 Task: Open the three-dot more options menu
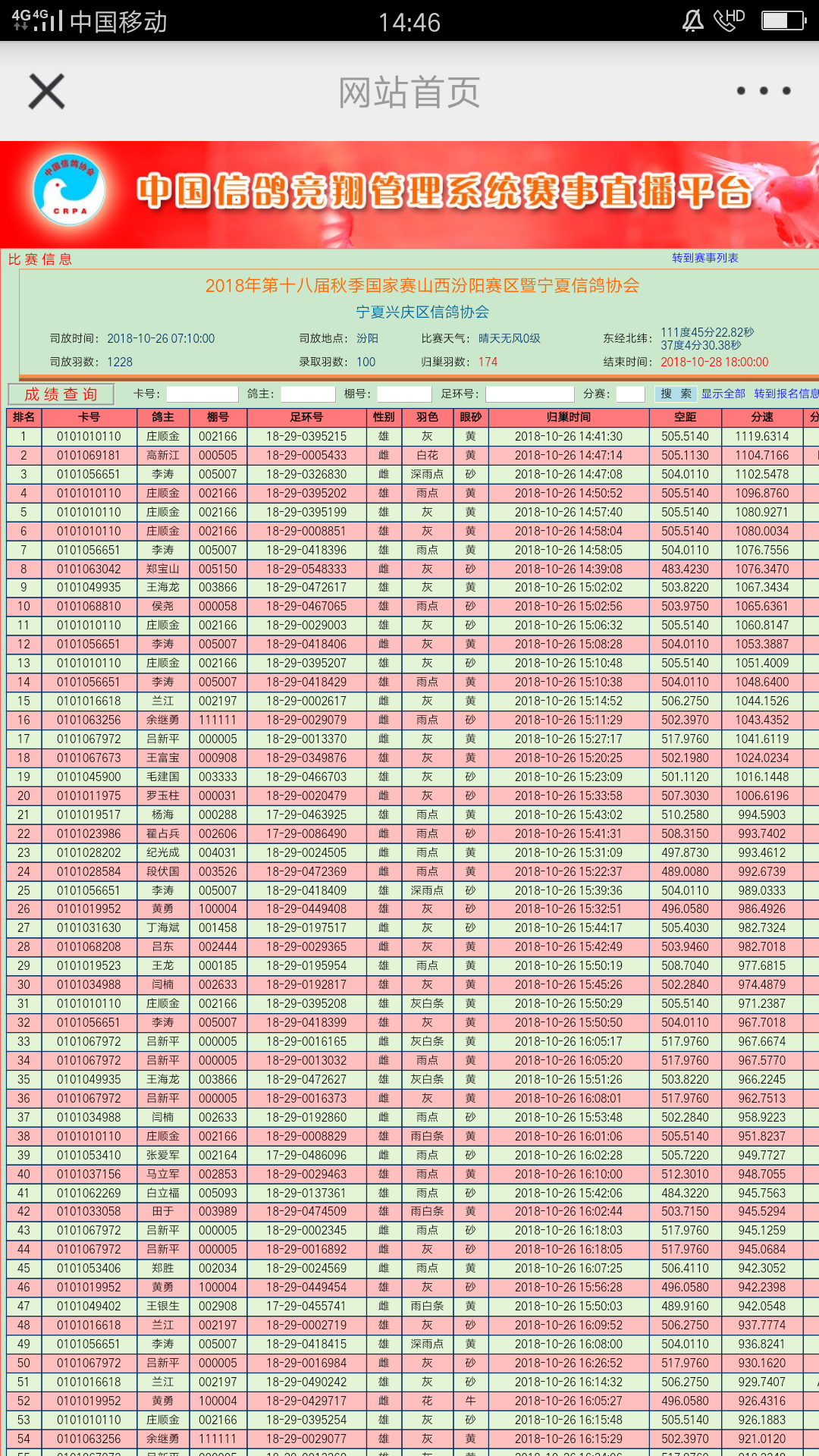pos(764,91)
